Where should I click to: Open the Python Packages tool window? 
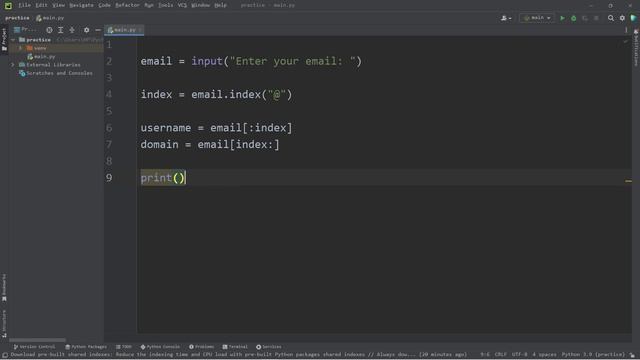click(x=86, y=347)
